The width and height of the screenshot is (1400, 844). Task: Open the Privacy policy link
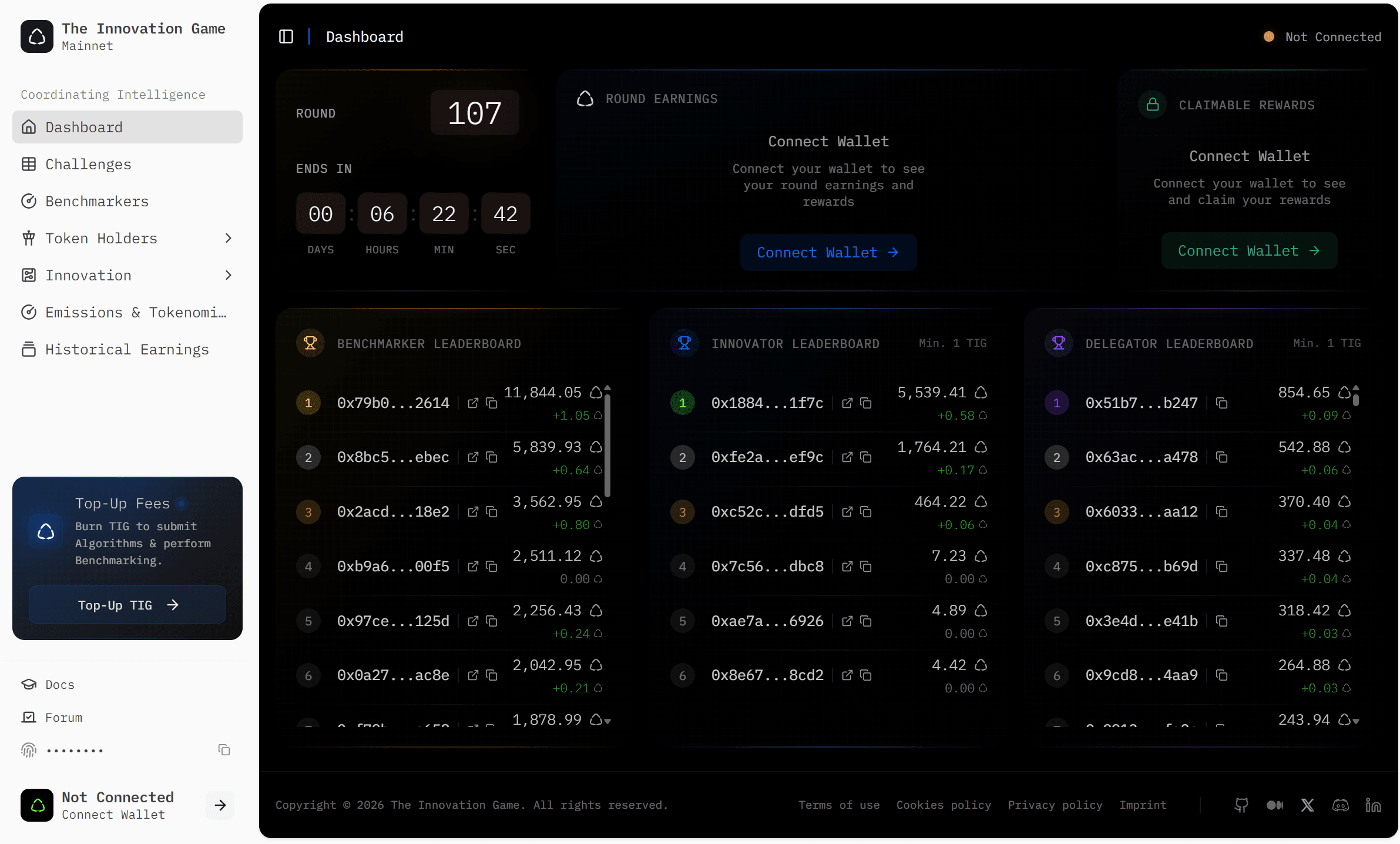[1055, 805]
